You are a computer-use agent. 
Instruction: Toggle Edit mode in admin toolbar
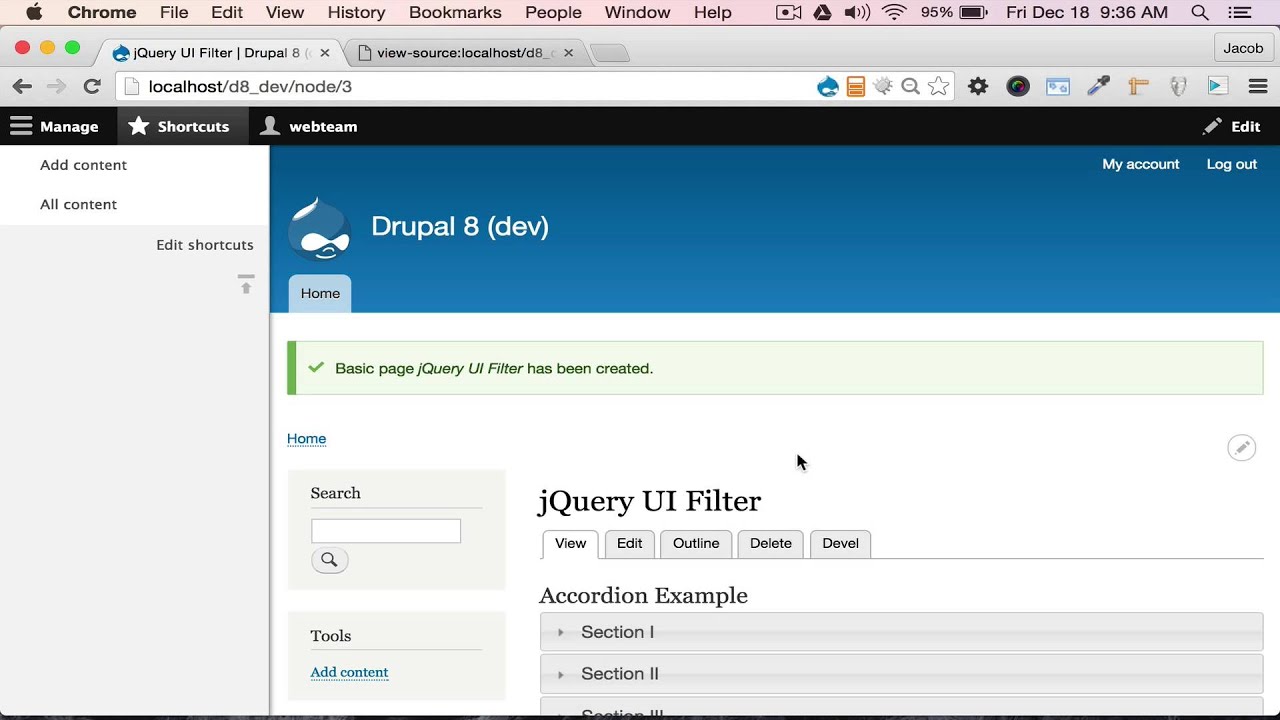point(1232,127)
